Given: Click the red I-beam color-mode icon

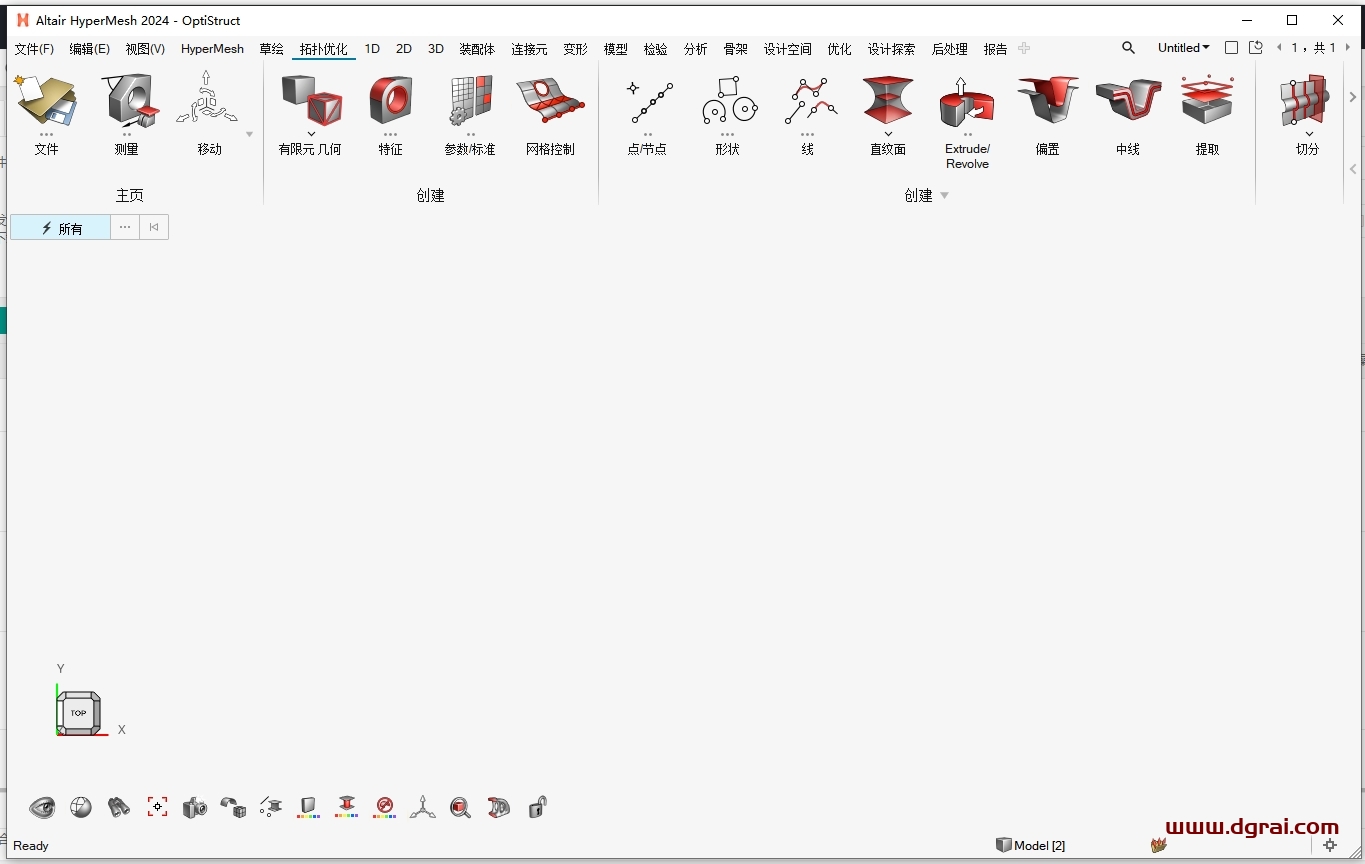Looking at the screenshot, I should pos(347,807).
